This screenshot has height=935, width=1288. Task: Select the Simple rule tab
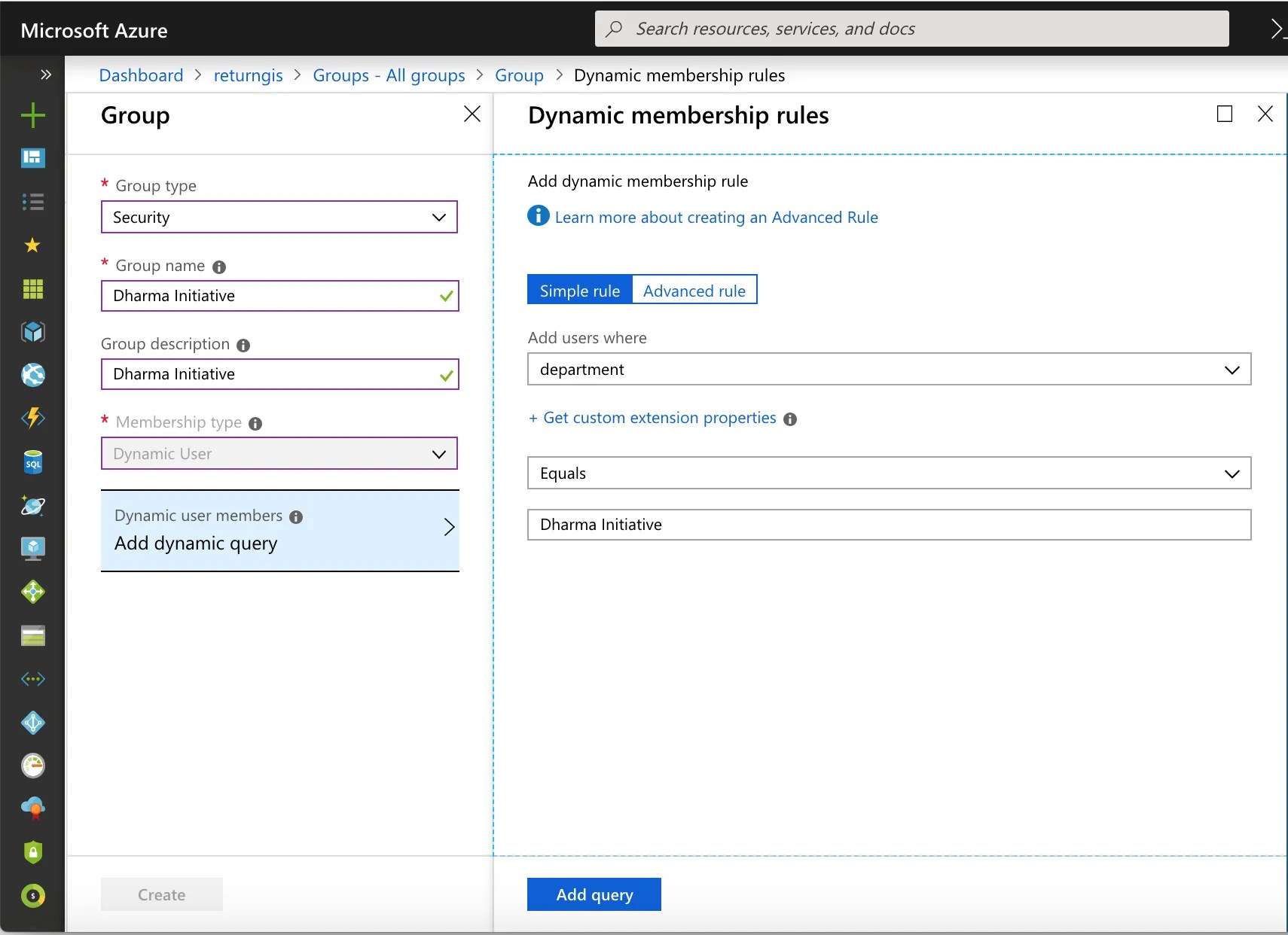(x=580, y=290)
